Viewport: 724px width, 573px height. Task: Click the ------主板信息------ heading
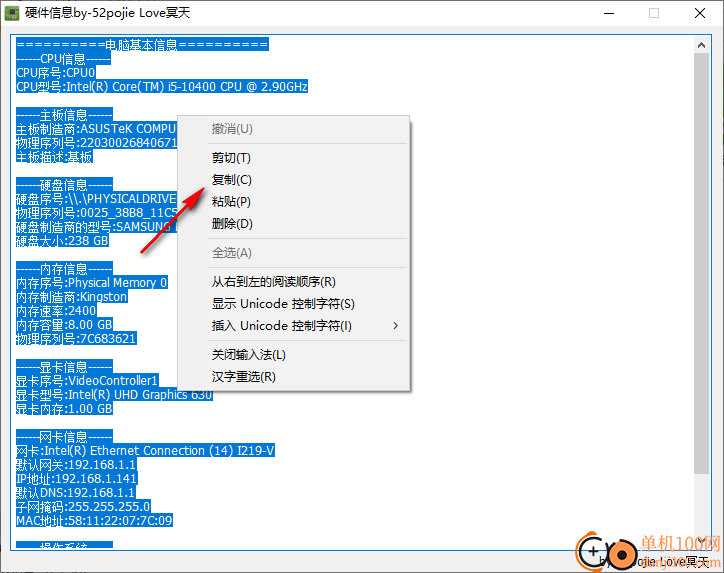click(x=64, y=115)
